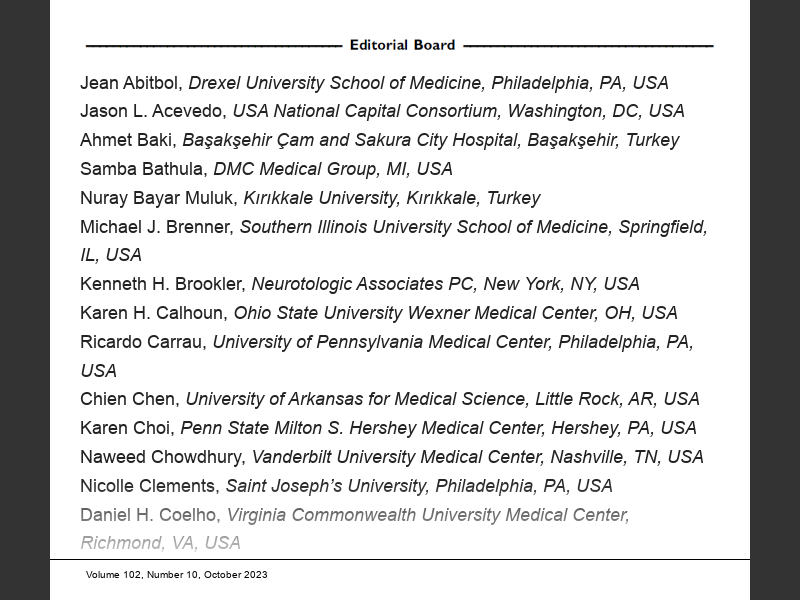
Task: Select the Ahmet Baki name entry
Action: [x=126, y=140]
